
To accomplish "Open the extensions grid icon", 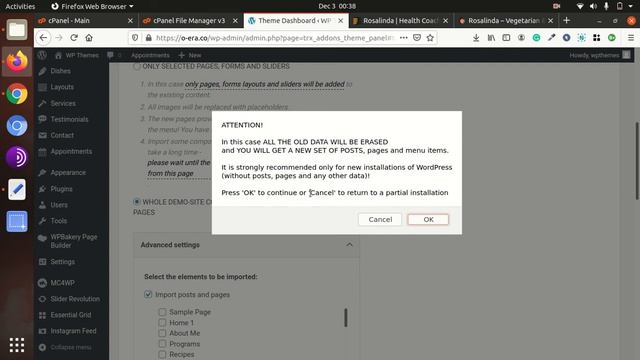I will coord(596,38).
